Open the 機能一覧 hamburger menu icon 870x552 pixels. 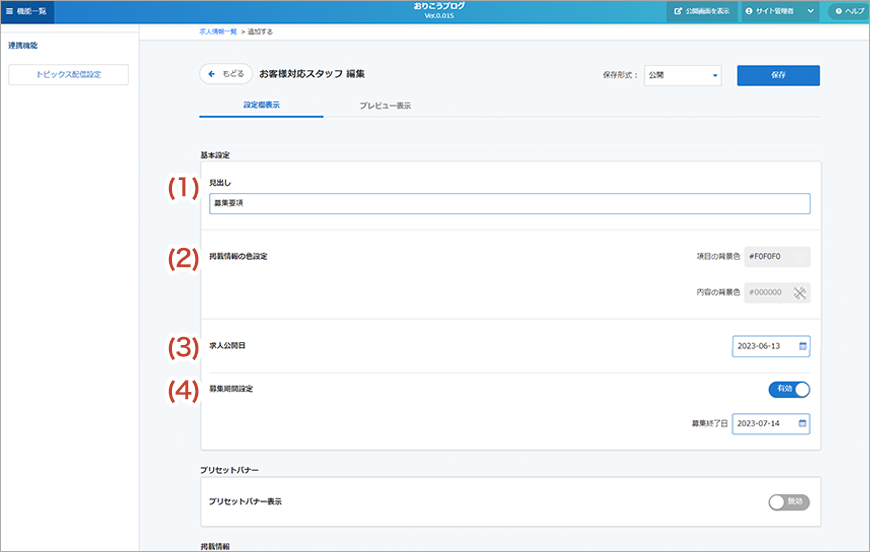click(x=10, y=11)
